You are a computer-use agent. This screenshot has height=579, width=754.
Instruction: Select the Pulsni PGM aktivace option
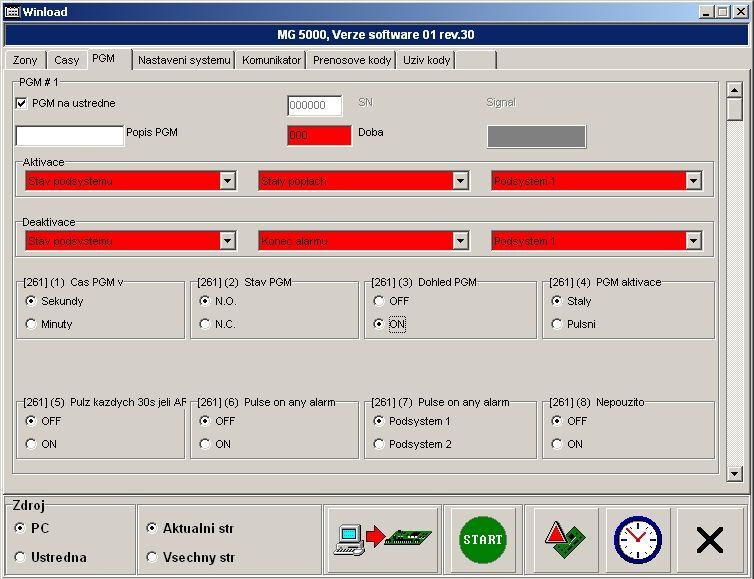[x=558, y=324]
